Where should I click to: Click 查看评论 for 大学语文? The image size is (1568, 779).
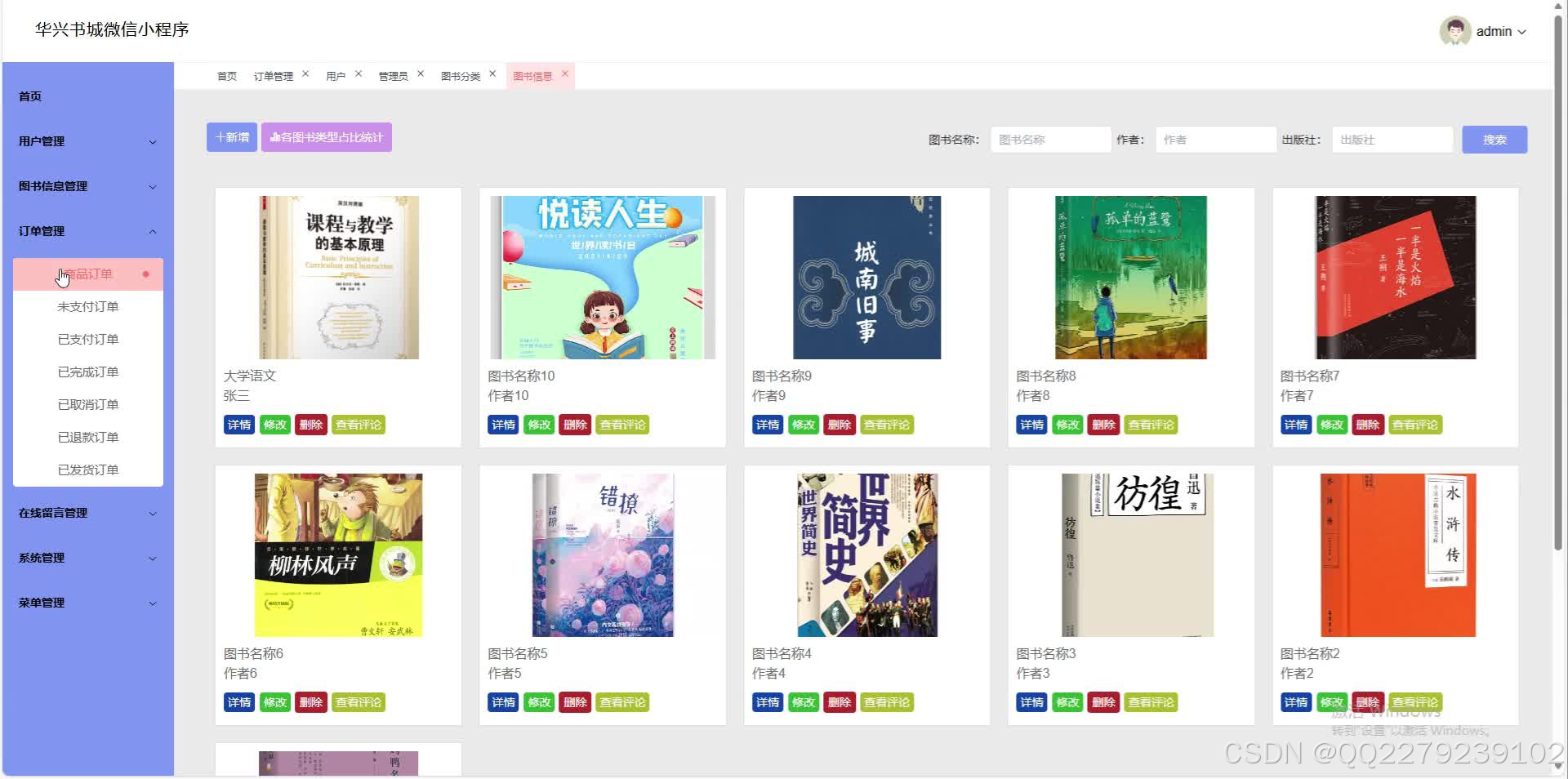359,425
